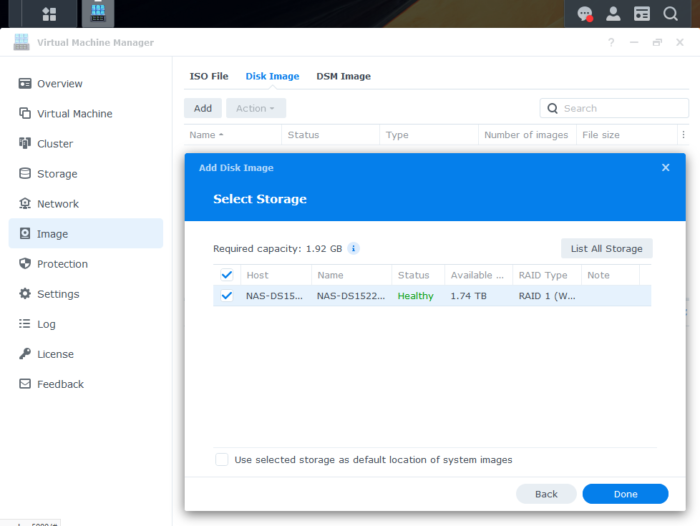
Task: Open Settings section label
Action: [x=58, y=294]
